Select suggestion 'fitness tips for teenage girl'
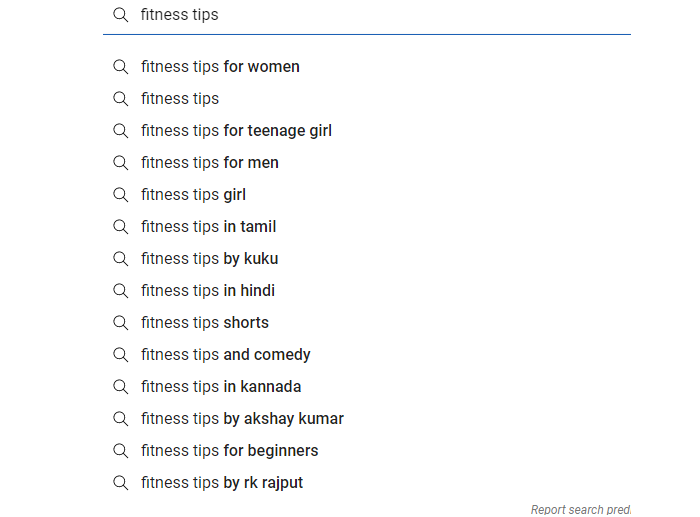 (236, 131)
